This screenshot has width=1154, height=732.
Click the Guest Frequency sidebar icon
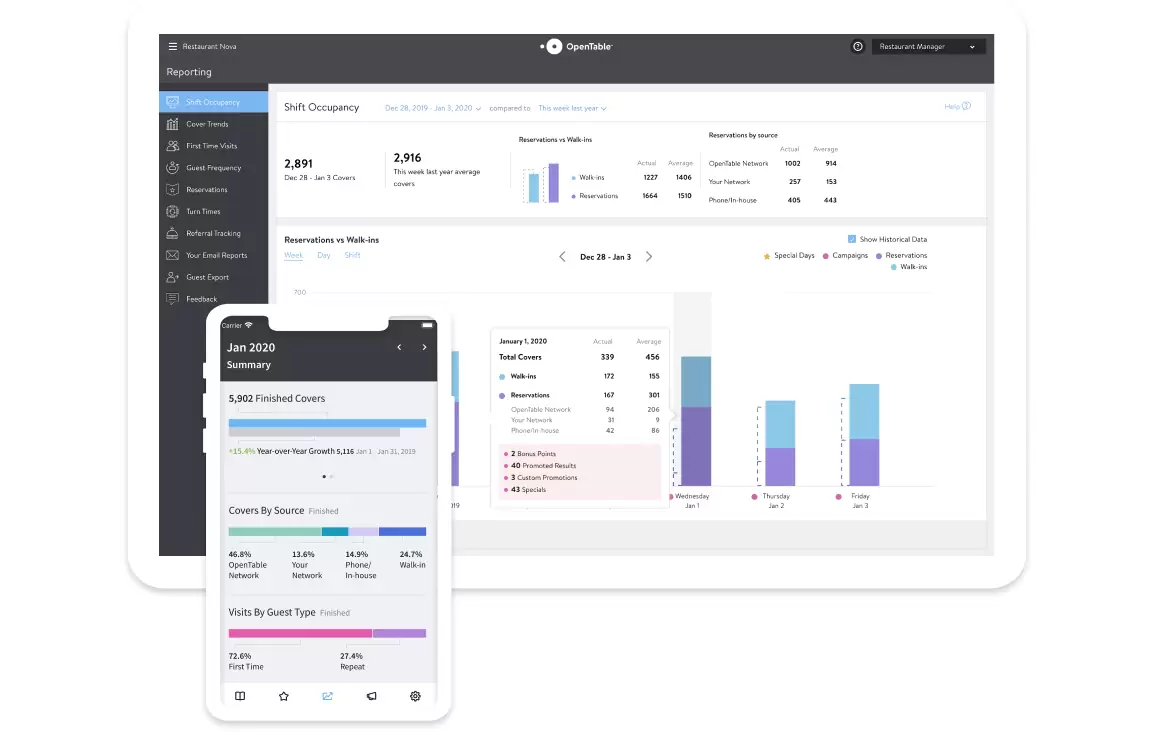(x=172, y=168)
